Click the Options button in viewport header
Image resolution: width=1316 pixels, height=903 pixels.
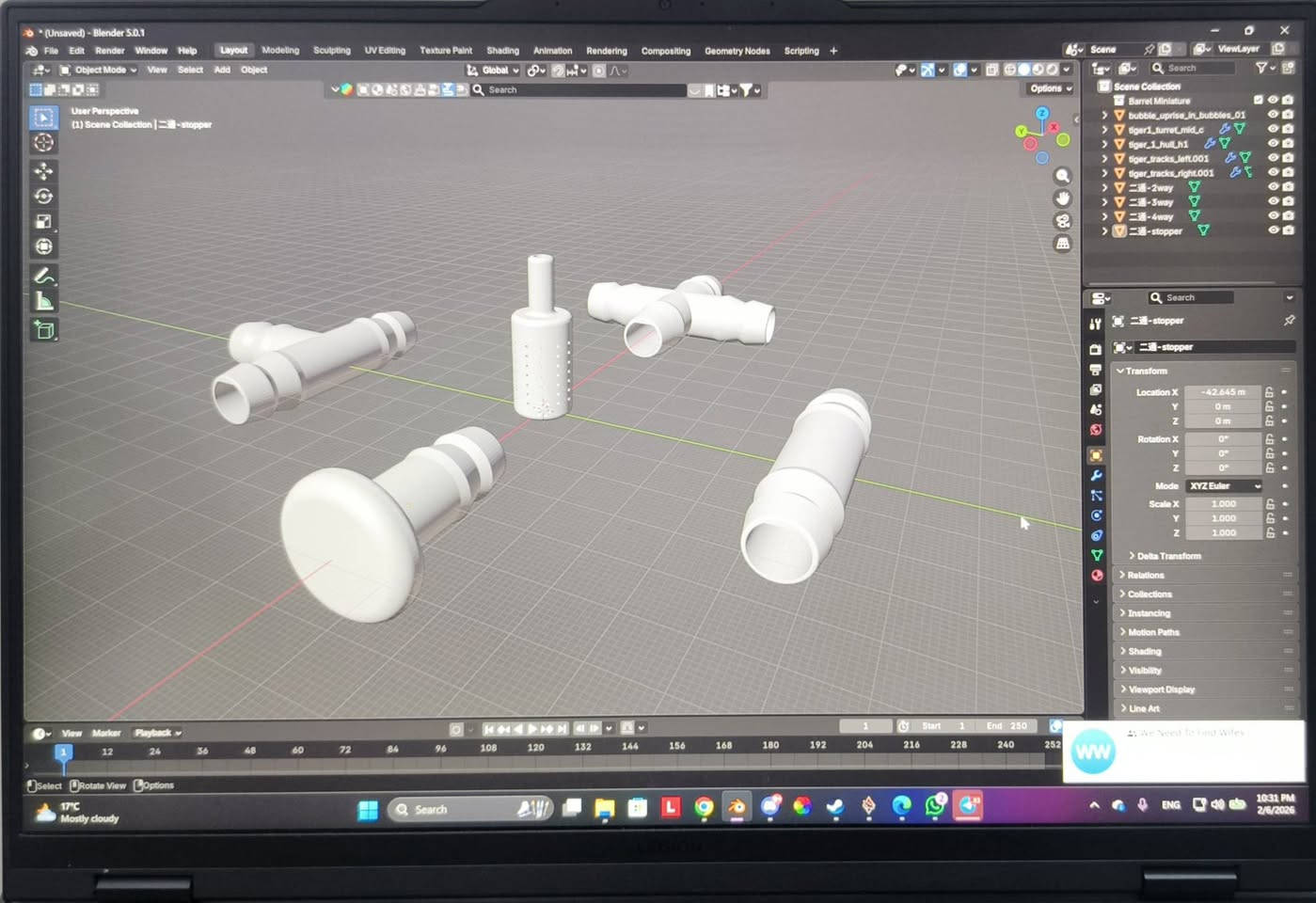click(1050, 88)
